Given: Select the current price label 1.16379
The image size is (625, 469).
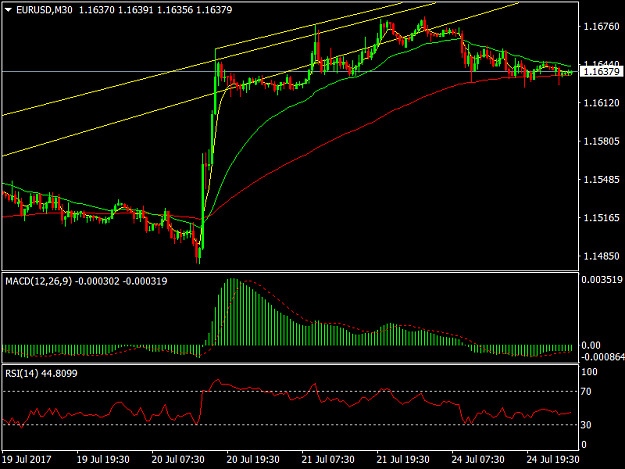Looking at the screenshot, I should coord(601,72).
